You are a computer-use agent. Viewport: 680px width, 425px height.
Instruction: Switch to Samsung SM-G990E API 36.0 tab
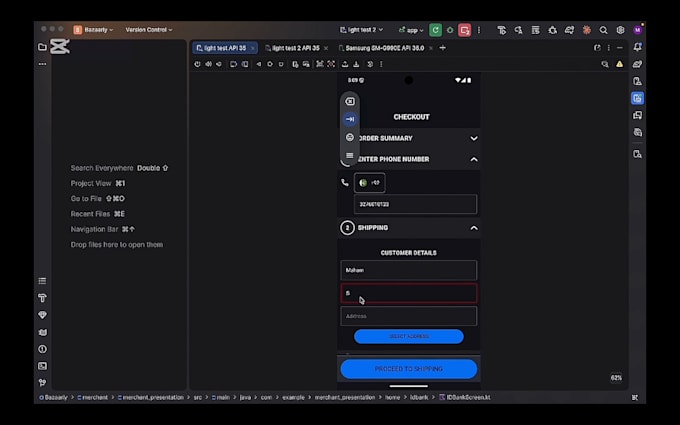[x=382, y=48]
